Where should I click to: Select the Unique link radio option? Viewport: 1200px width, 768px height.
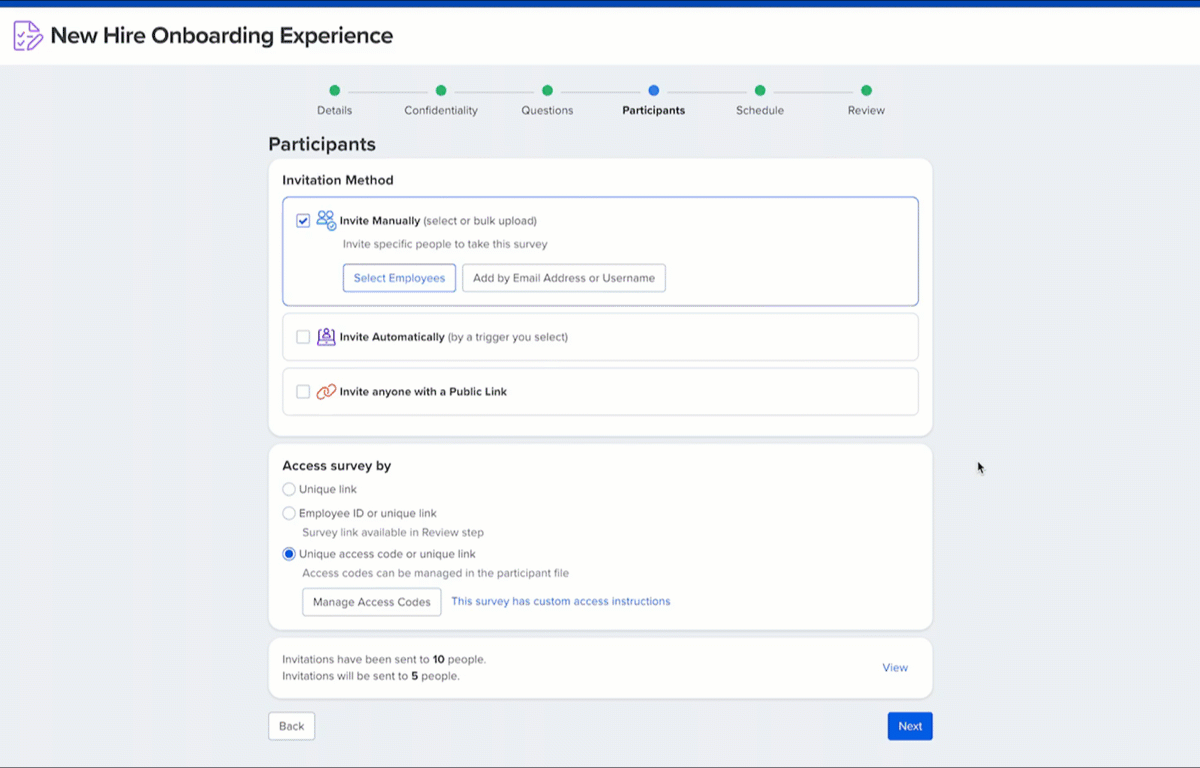289,490
